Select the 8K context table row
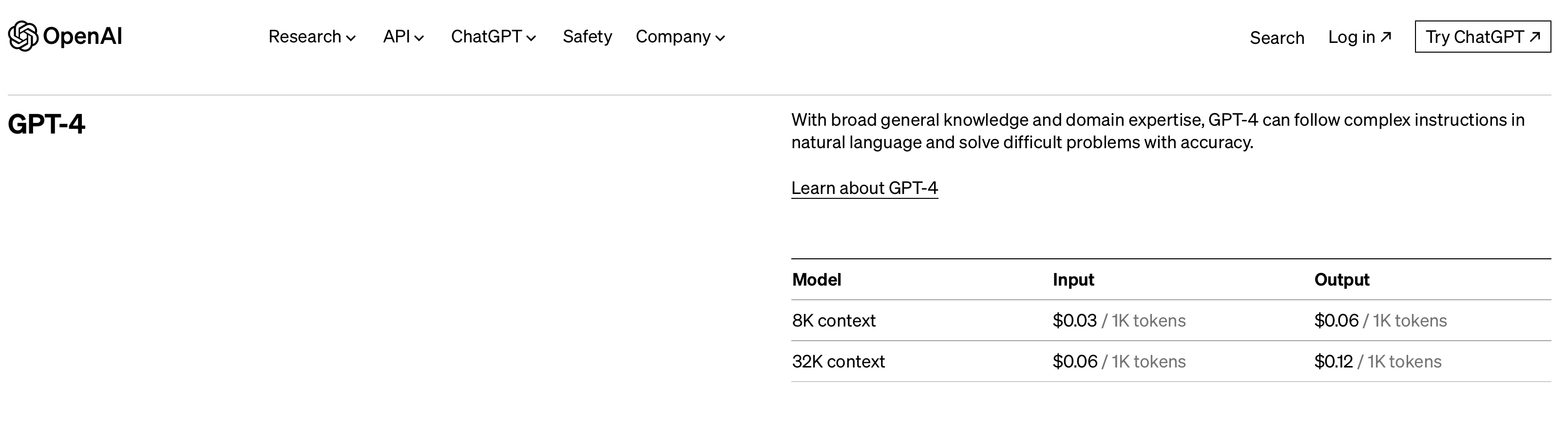This screenshot has height=425, width=1568. 833,321
